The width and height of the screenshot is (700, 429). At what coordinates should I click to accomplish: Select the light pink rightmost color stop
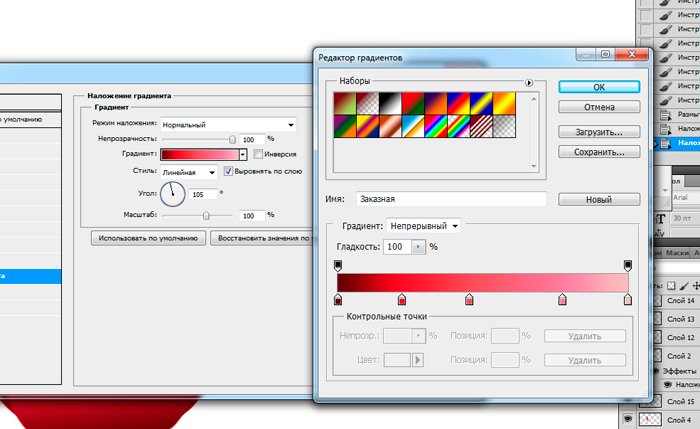(628, 299)
